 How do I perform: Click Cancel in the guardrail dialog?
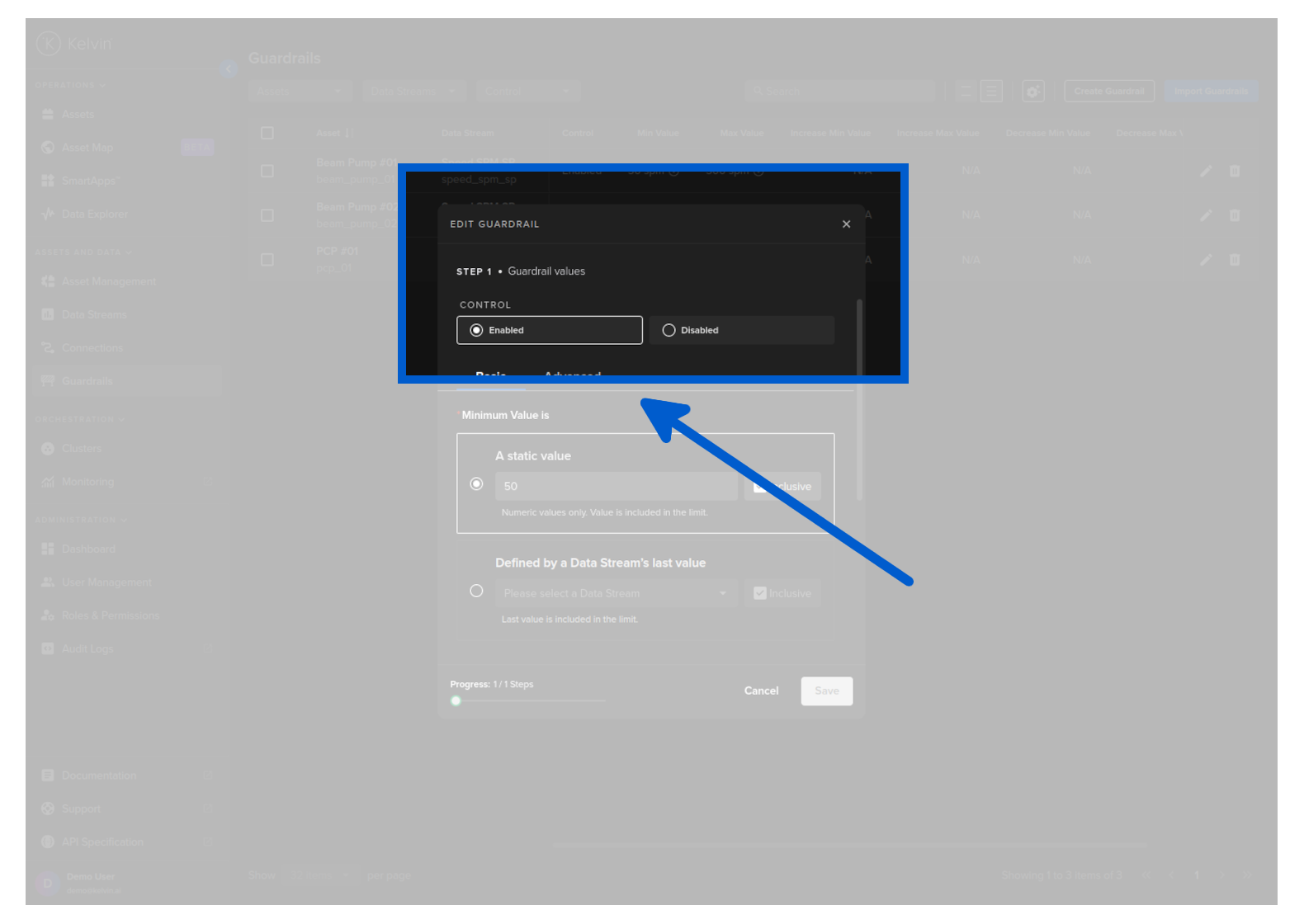click(761, 691)
